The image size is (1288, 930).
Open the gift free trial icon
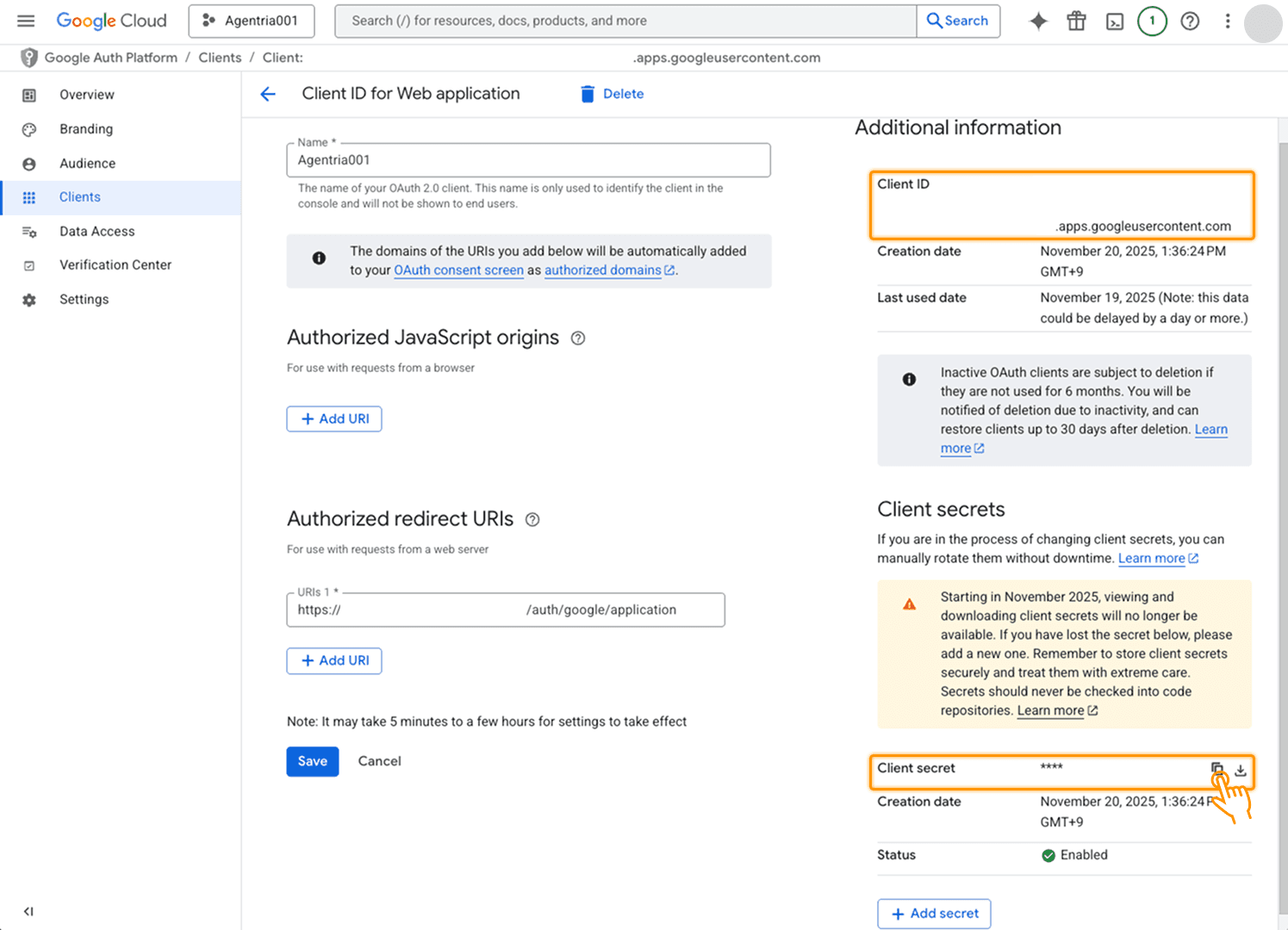coord(1077,21)
